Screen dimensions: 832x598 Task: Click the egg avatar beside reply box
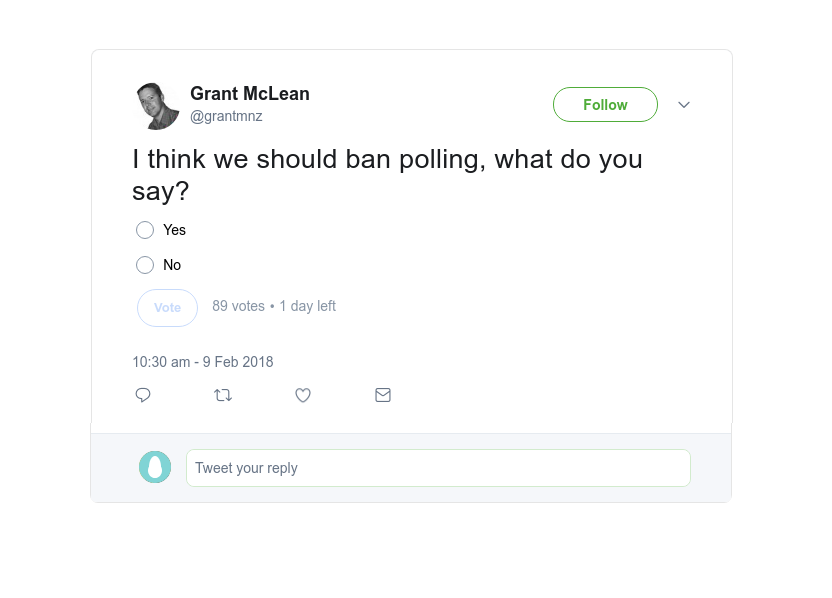155,467
